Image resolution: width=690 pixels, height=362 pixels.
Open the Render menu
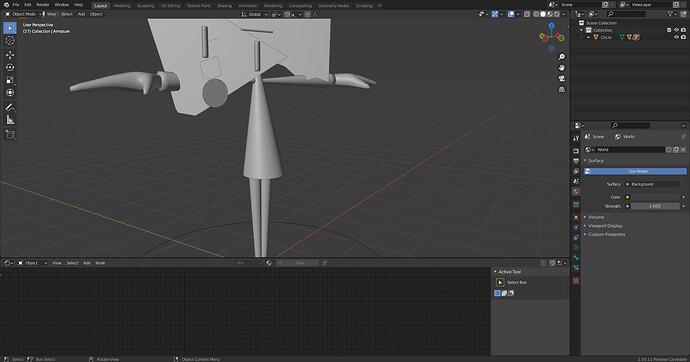[x=43, y=5]
